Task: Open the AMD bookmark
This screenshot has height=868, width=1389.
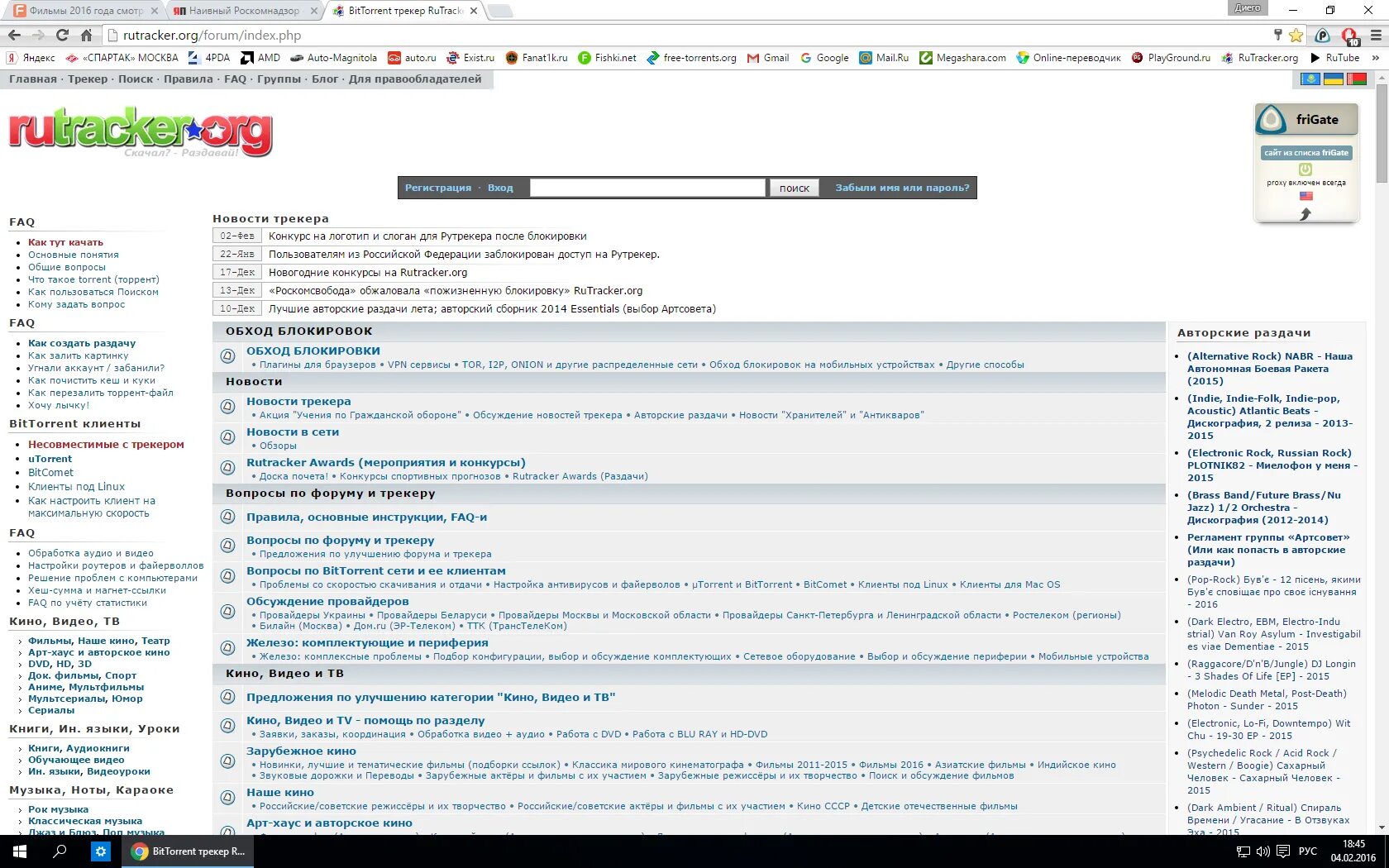Action: tap(260, 58)
